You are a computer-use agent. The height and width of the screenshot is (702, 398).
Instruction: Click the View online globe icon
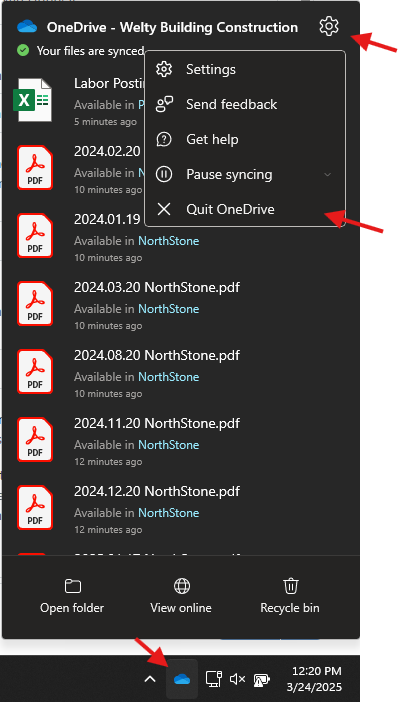[x=181, y=586]
